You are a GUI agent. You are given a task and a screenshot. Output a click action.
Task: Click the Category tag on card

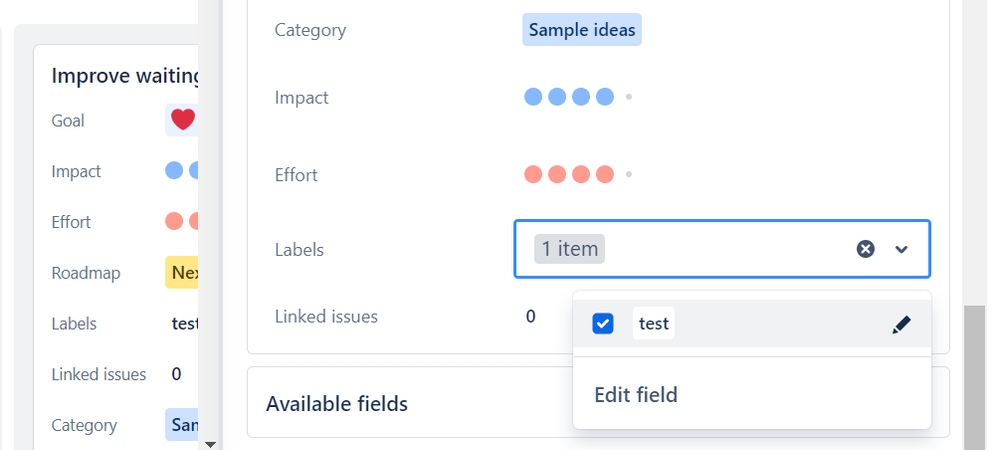tap(182, 425)
